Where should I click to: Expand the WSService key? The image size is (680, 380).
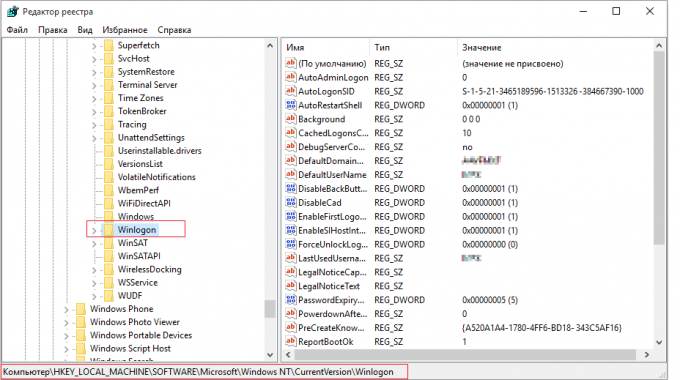pyautogui.click(x=94, y=283)
